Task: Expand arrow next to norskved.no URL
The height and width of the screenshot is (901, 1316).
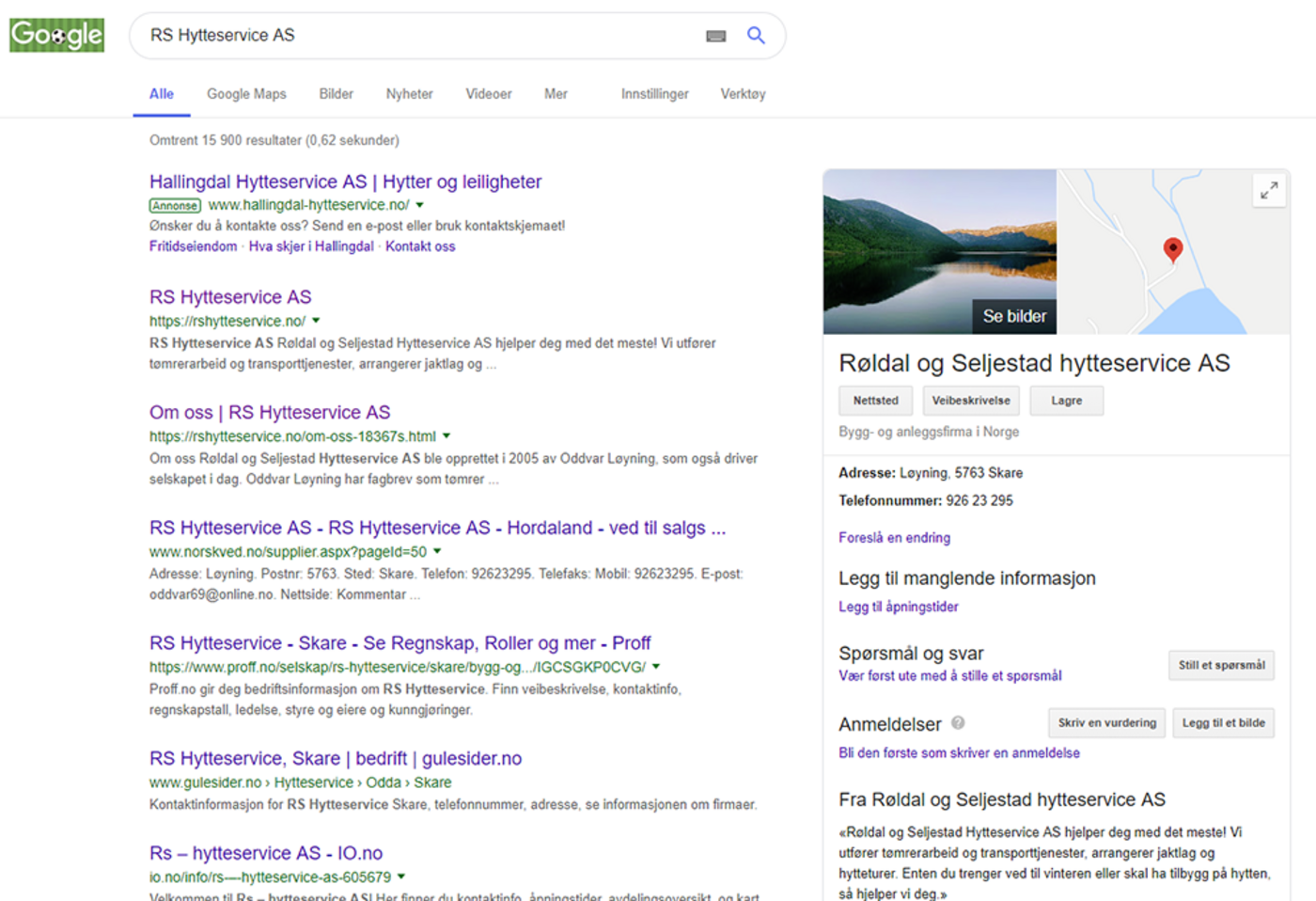Action: pyautogui.click(x=437, y=552)
